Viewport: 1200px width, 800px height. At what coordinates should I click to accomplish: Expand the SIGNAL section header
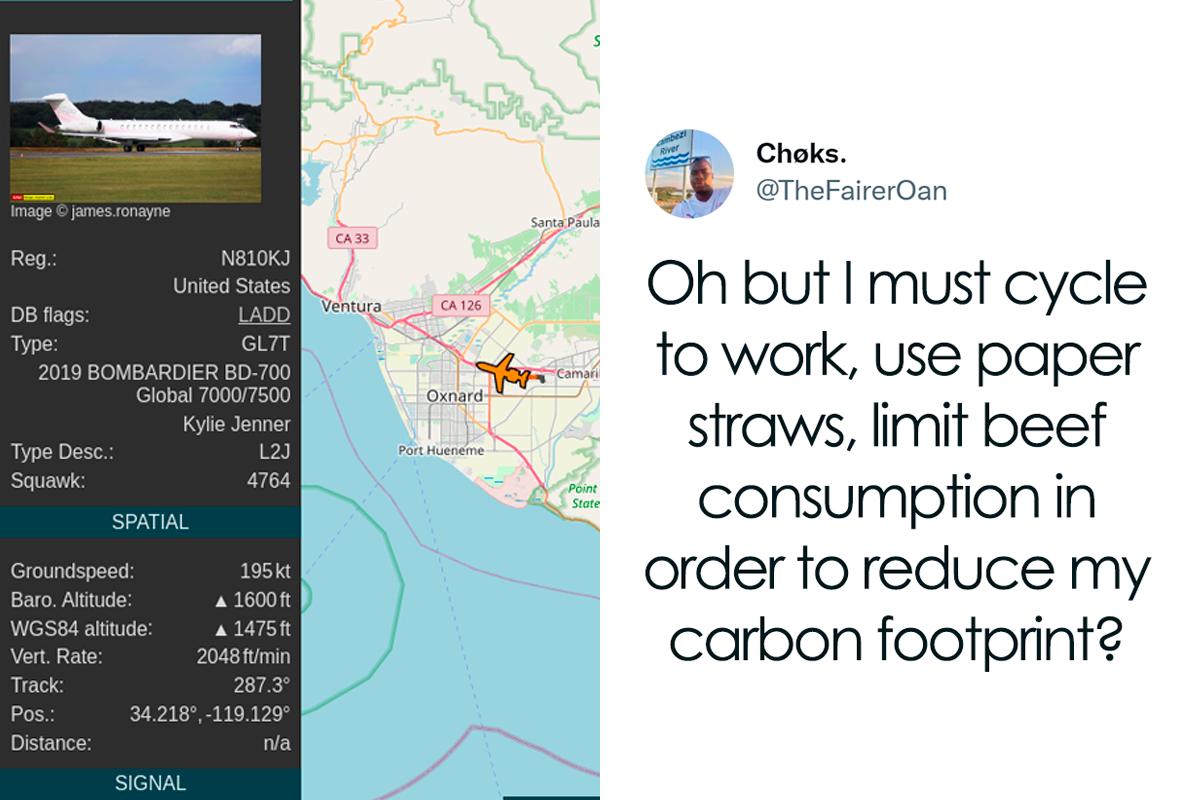[x=150, y=784]
